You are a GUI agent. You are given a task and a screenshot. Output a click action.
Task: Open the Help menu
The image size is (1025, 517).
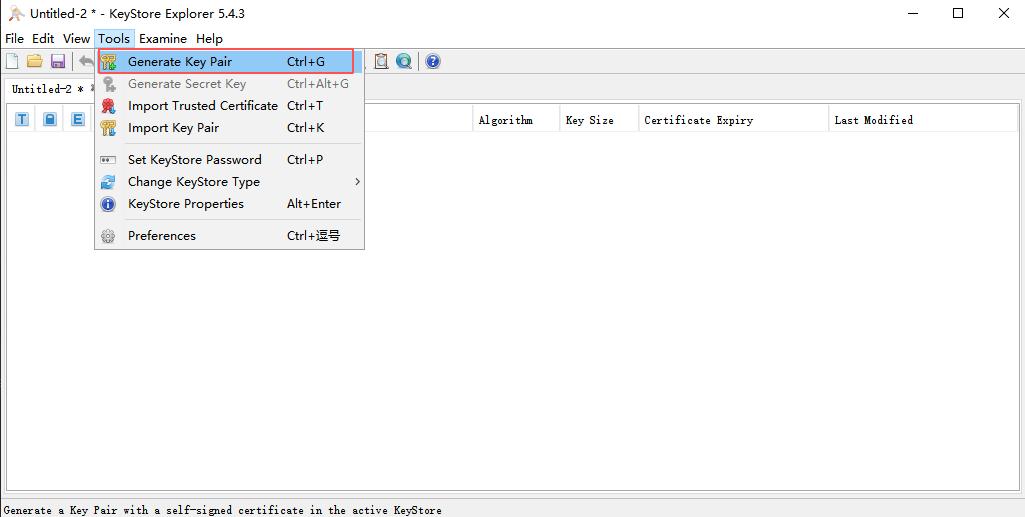(x=209, y=39)
